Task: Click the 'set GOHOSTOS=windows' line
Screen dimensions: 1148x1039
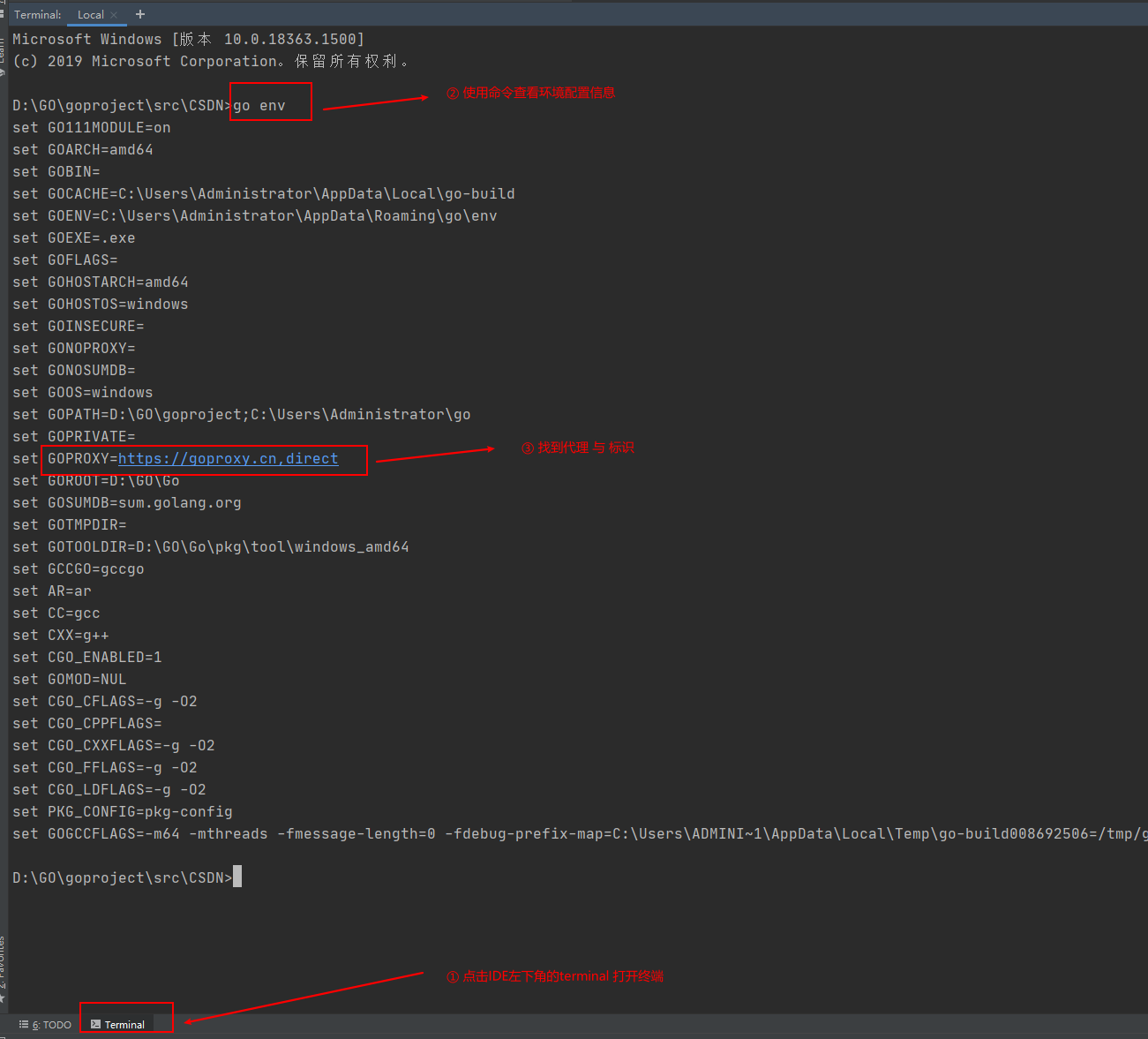Action: pyautogui.click(x=101, y=305)
